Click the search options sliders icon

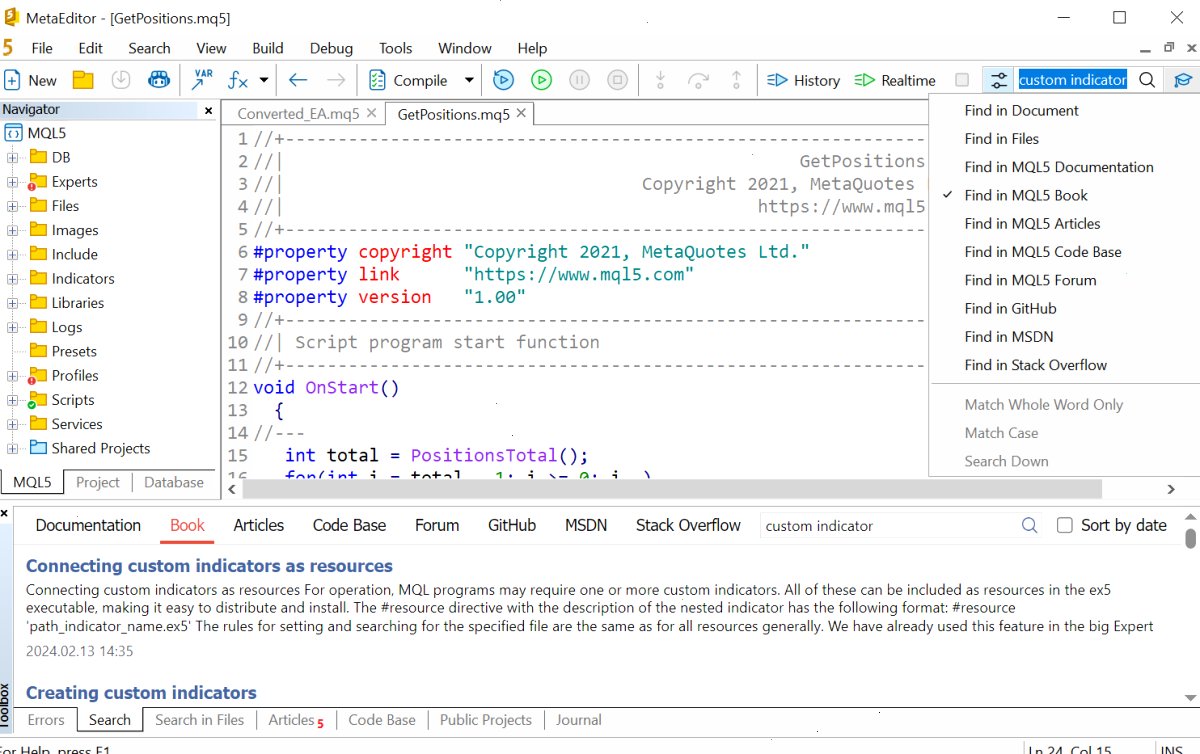tap(998, 80)
